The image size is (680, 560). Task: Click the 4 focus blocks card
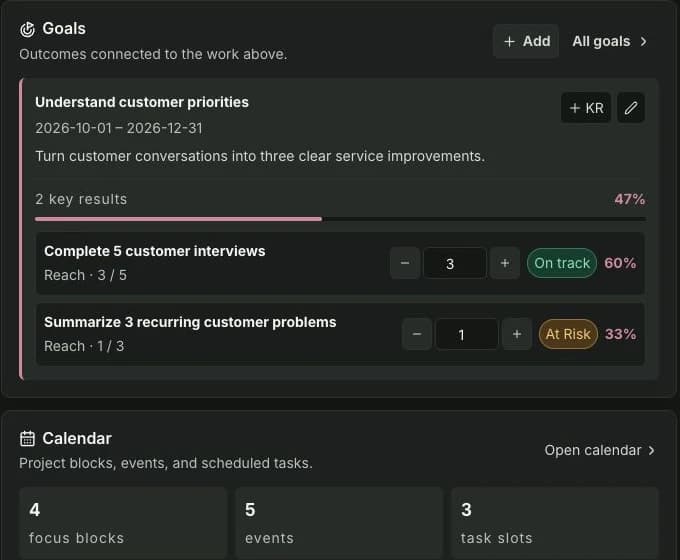pos(123,523)
